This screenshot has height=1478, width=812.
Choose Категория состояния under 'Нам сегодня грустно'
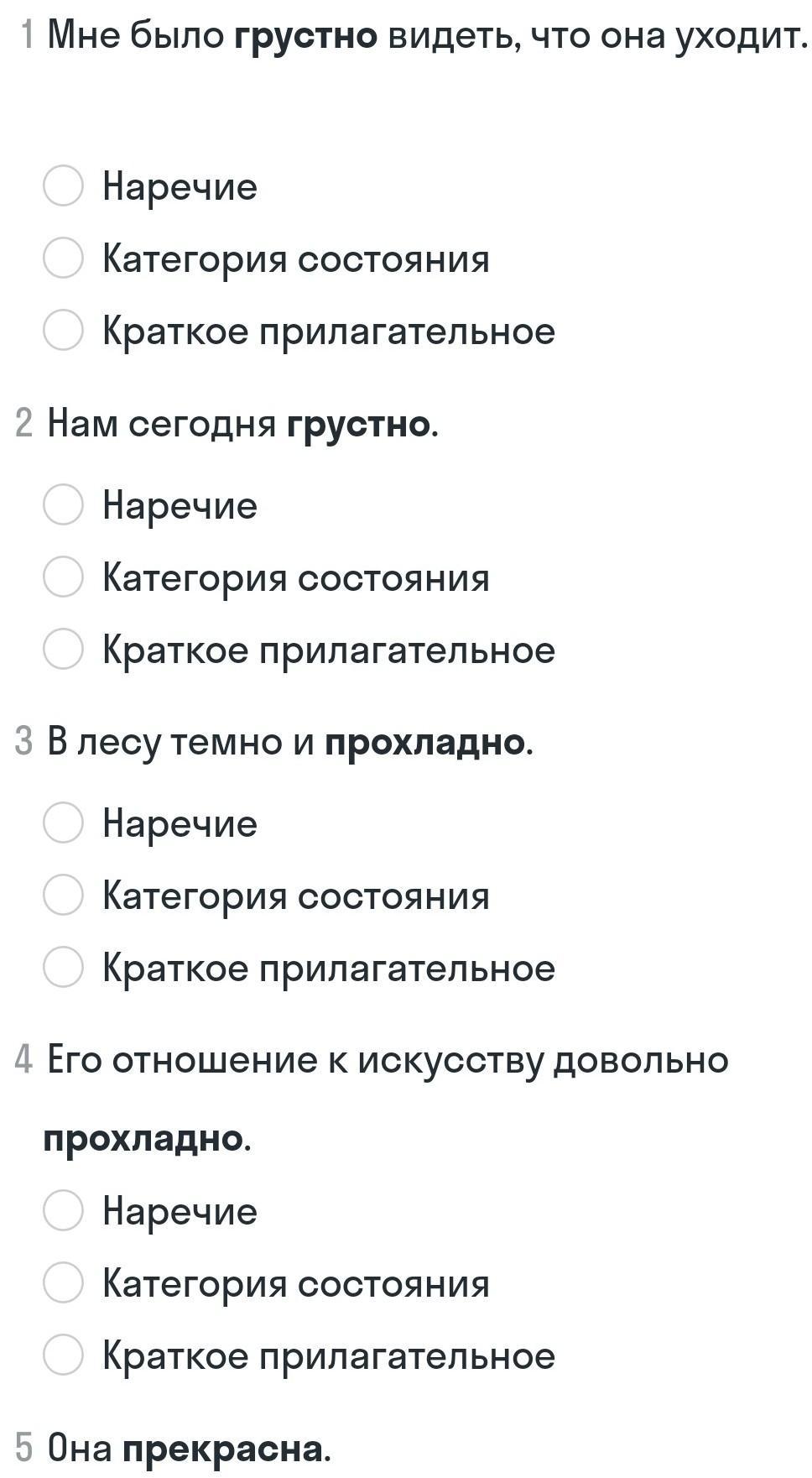tap(63, 577)
